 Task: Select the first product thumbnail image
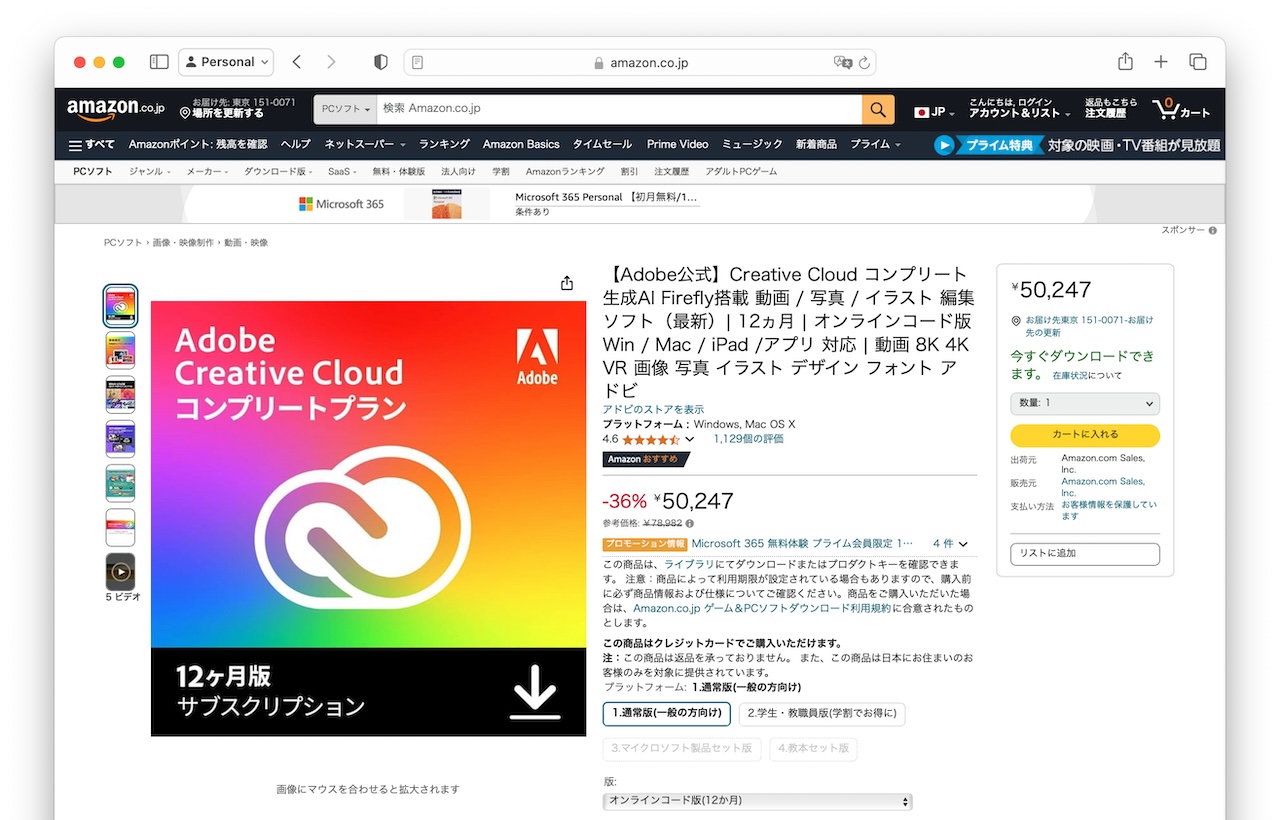[120, 306]
